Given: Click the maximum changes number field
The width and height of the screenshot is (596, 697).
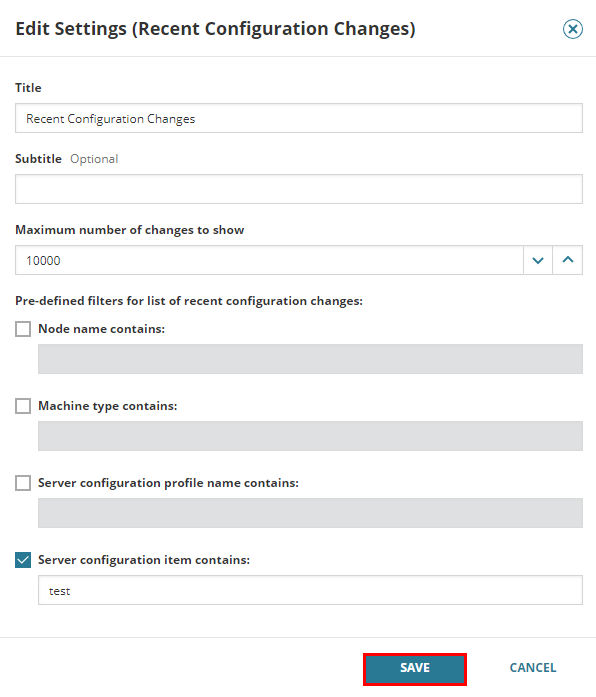Looking at the screenshot, I should coord(269,260).
